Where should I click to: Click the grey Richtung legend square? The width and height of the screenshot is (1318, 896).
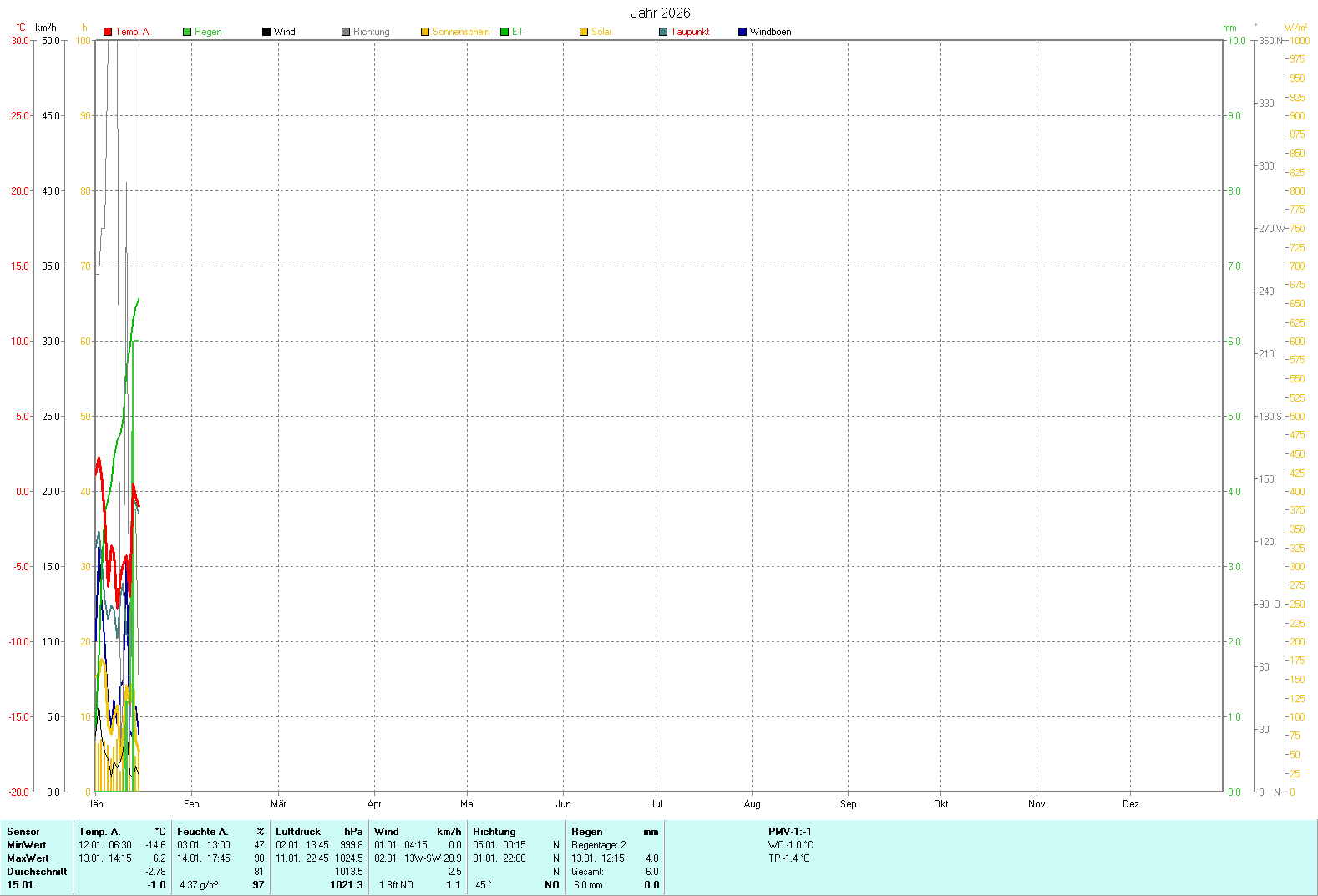point(346,32)
